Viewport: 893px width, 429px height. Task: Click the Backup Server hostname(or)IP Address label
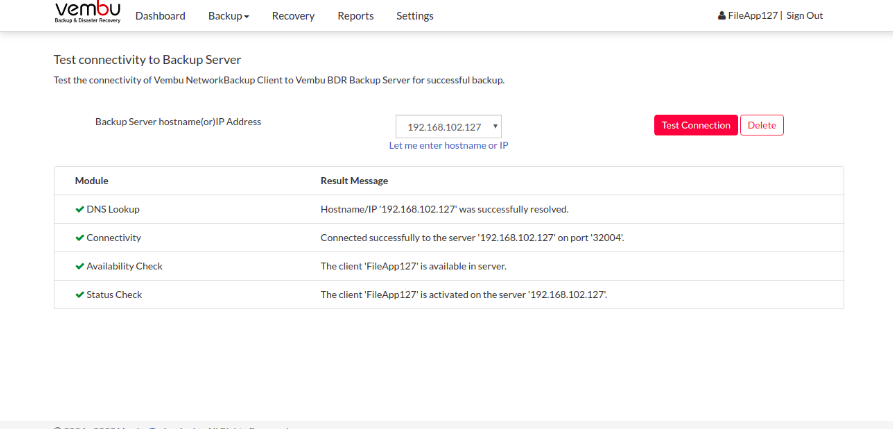point(178,121)
